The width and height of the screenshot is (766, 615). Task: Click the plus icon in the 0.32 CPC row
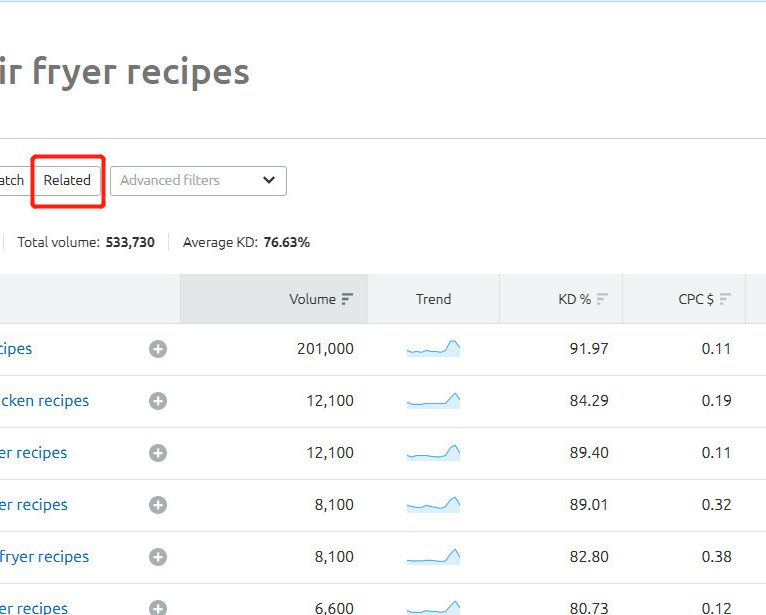coord(158,505)
